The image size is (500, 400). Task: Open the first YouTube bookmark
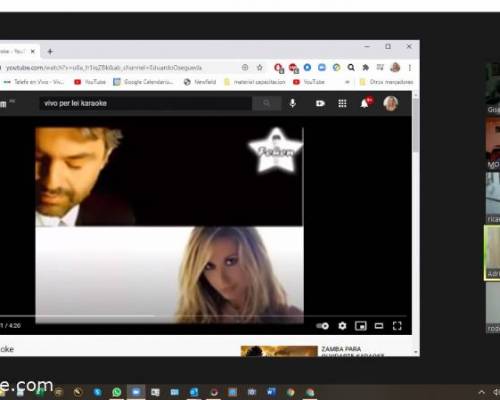click(x=90, y=82)
